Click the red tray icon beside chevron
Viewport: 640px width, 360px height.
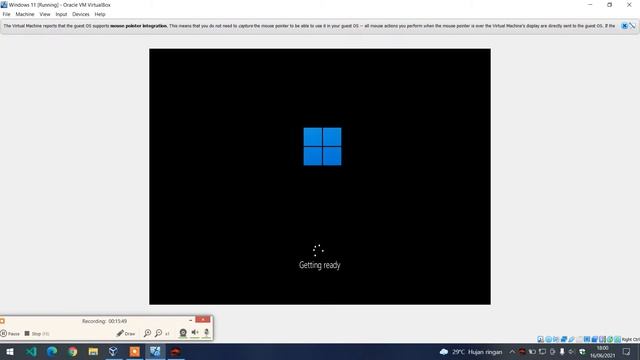(522, 351)
